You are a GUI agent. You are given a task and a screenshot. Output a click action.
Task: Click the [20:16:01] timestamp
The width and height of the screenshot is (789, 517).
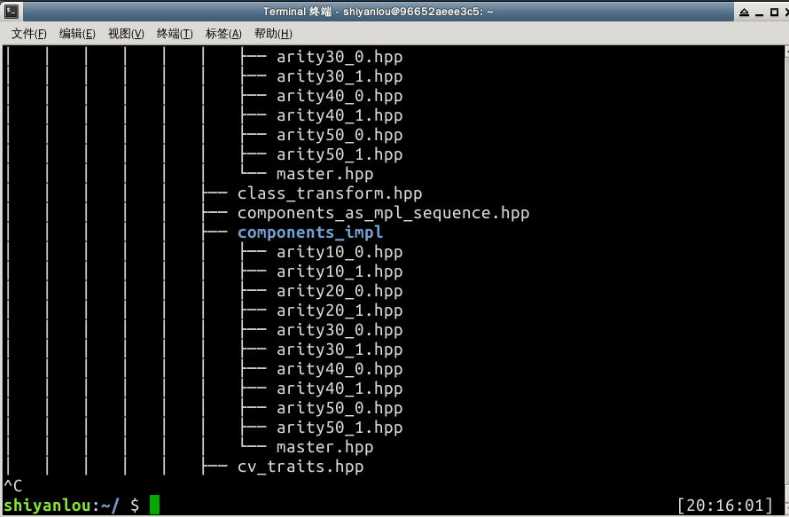pyautogui.click(x=725, y=505)
